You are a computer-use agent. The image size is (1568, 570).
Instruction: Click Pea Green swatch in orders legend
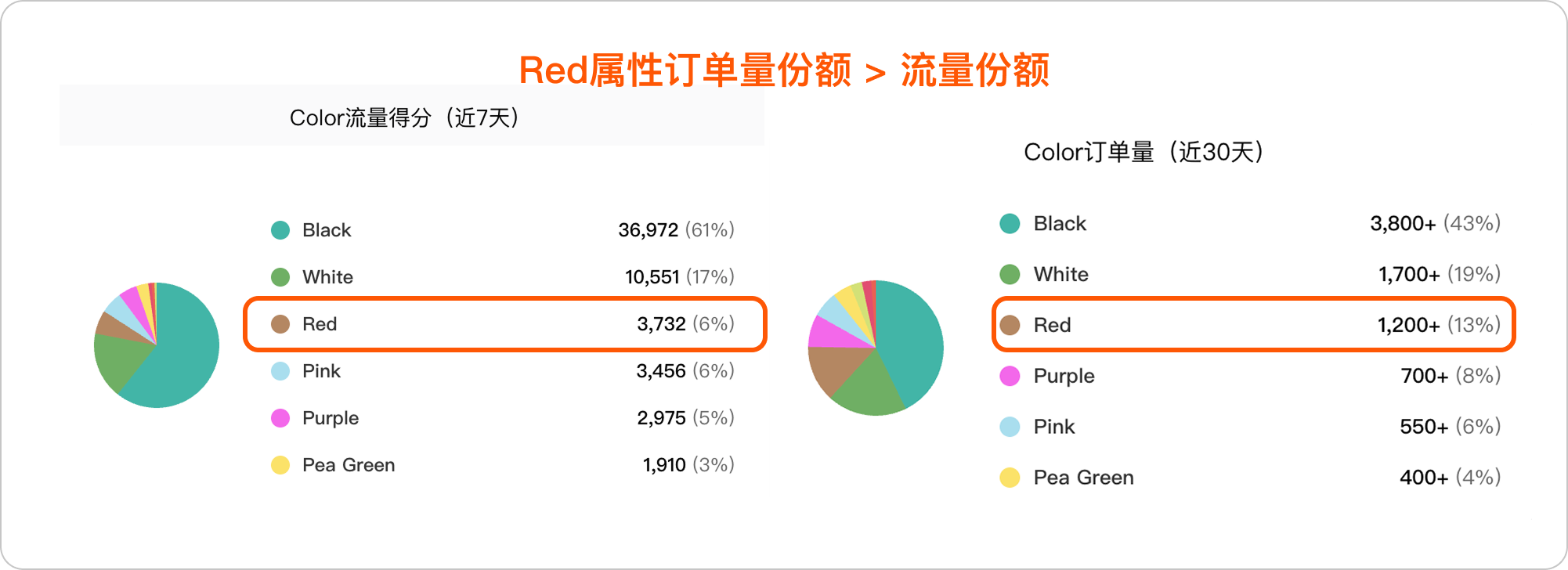tap(1010, 478)
